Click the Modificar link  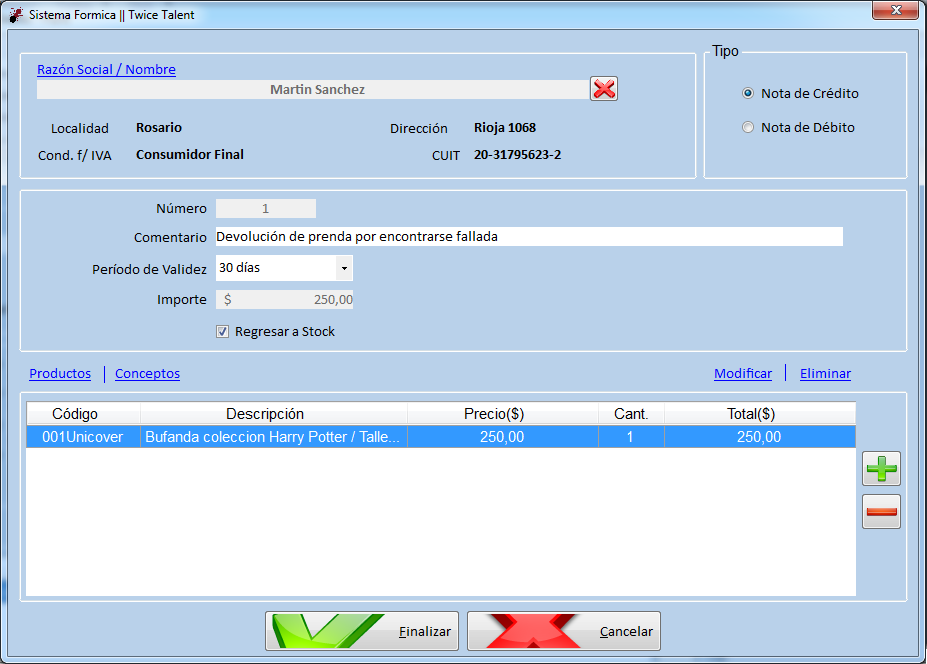[743, 374]
